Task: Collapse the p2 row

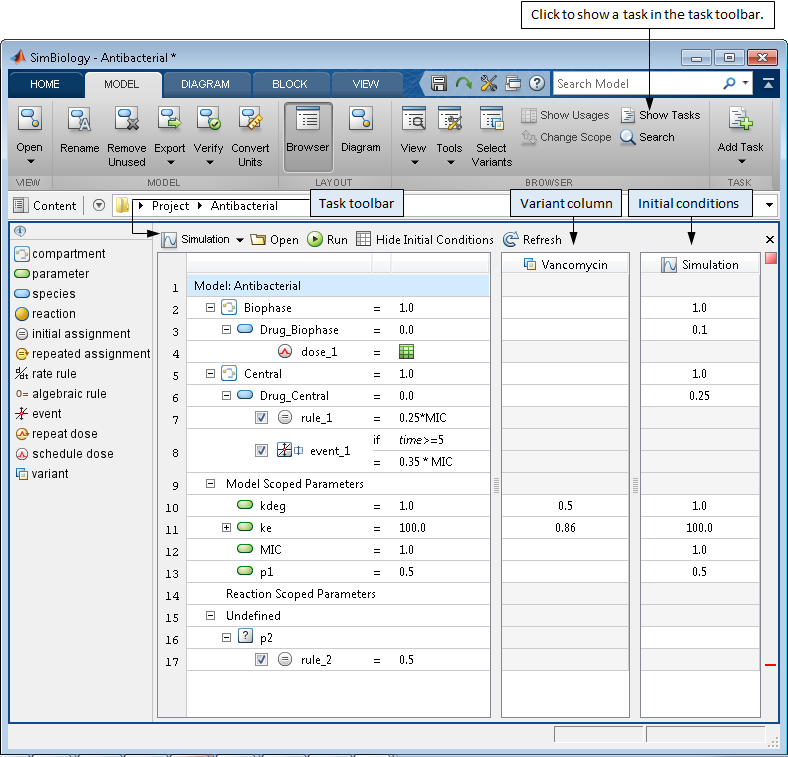Action: (x=227, y=638)
